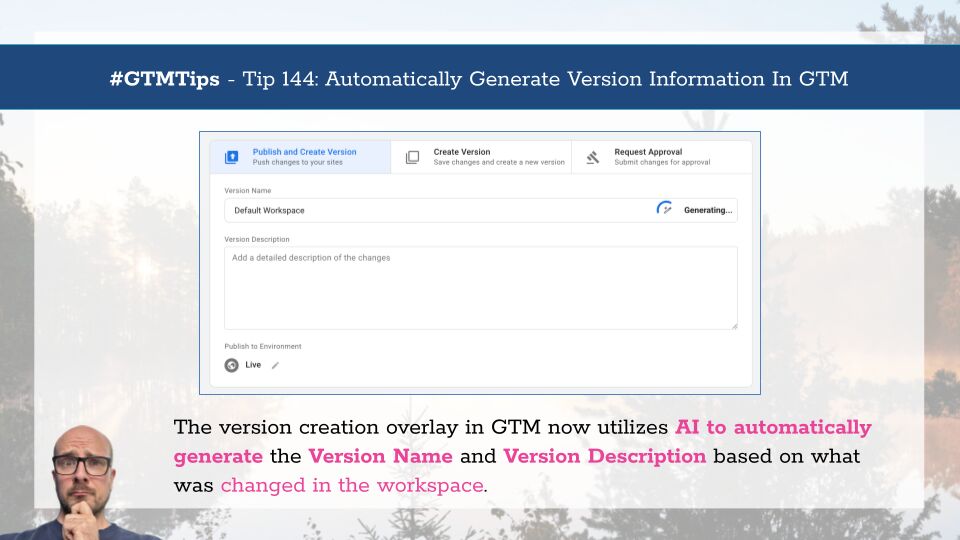This screenshot has height=540, width=960.
Task: Click the 'Publish to Environment' label
Action: (263, 347)
